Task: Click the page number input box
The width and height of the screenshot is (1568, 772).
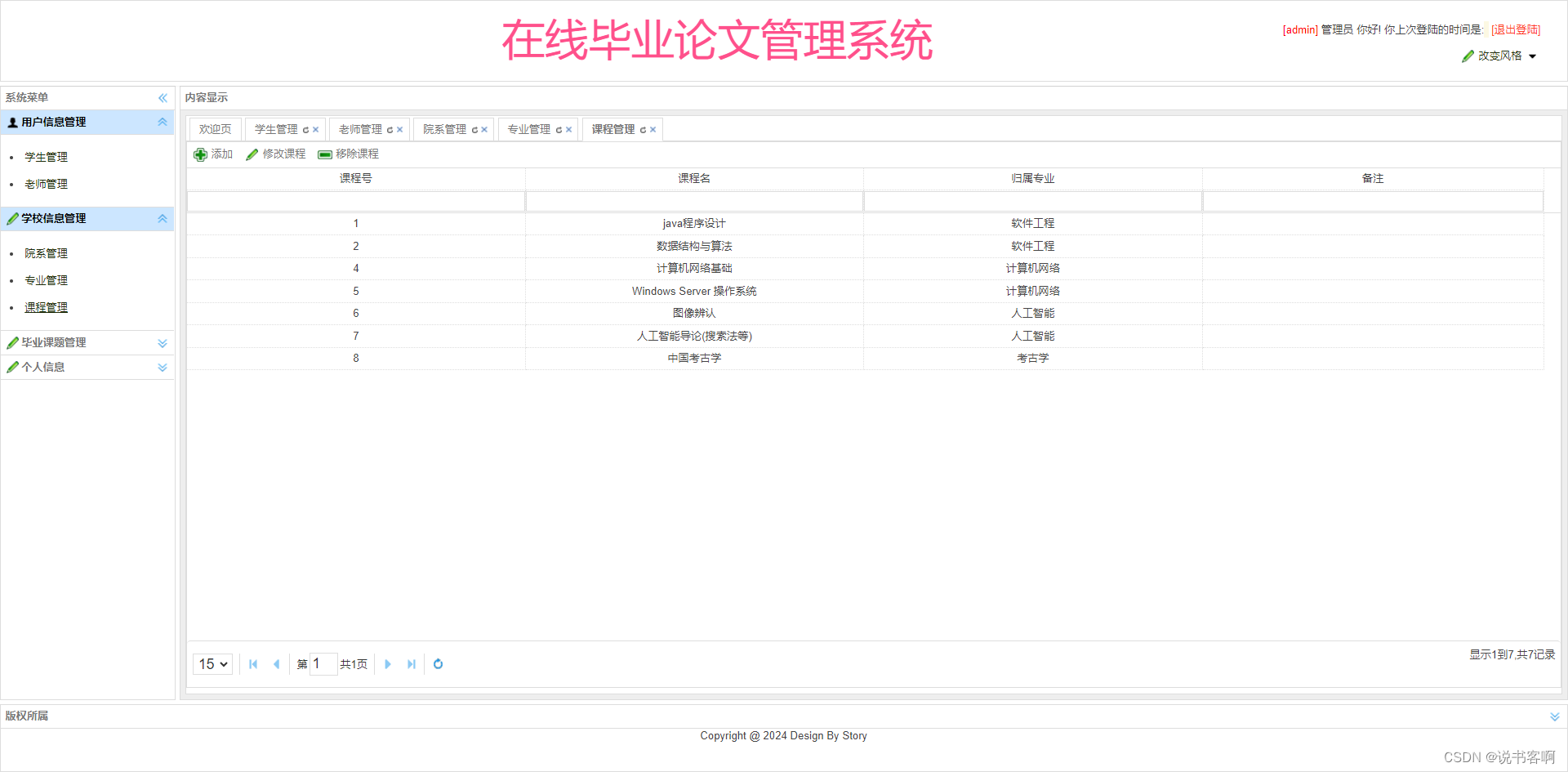Action: point(323,664)
